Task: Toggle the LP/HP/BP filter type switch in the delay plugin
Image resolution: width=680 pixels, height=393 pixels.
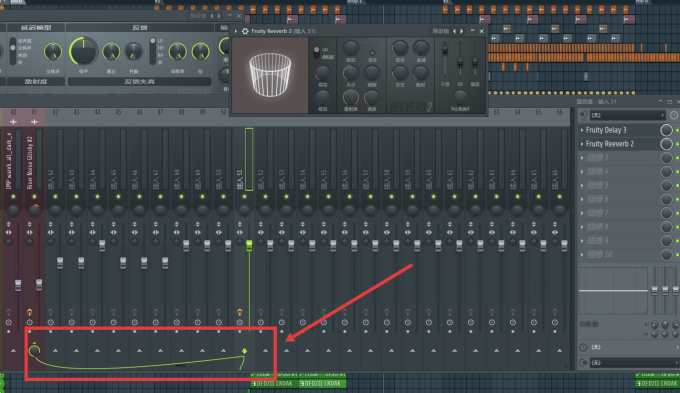Action: pos(152,51)
